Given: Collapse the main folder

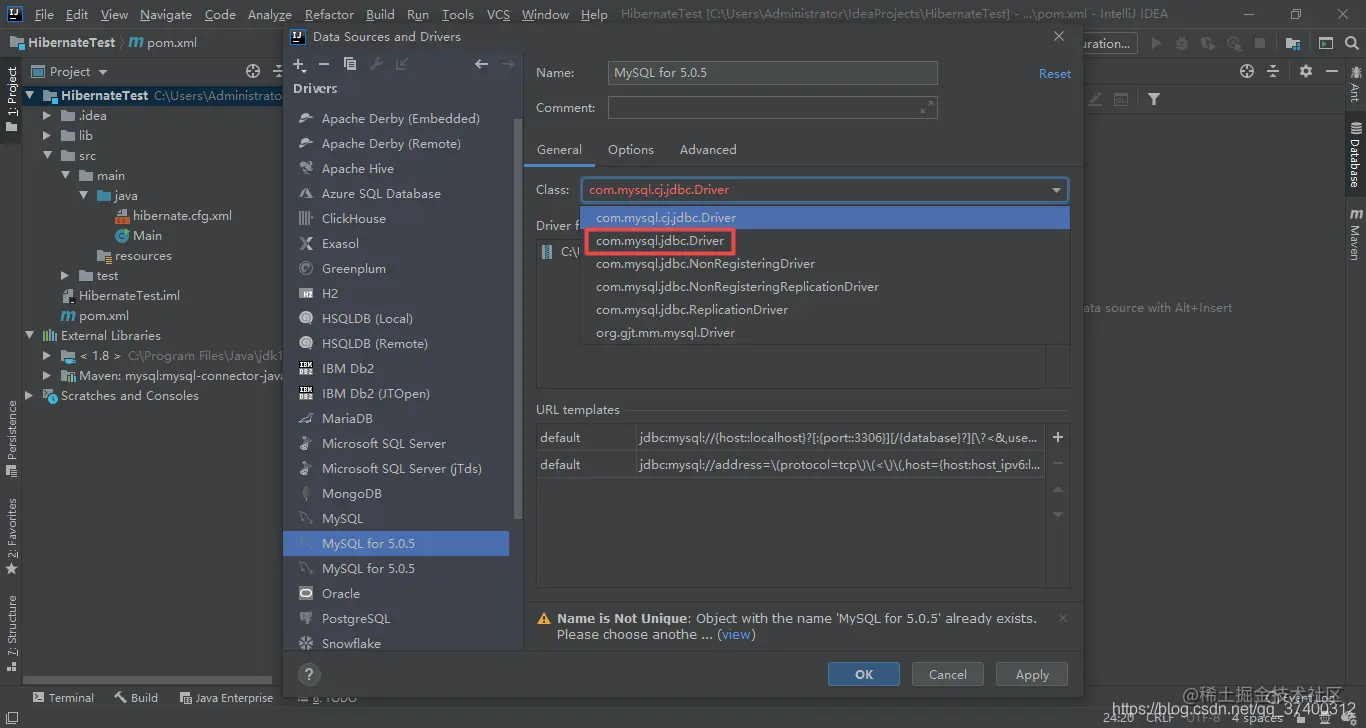Looking at the screenshot, I should tap(66, 175).
